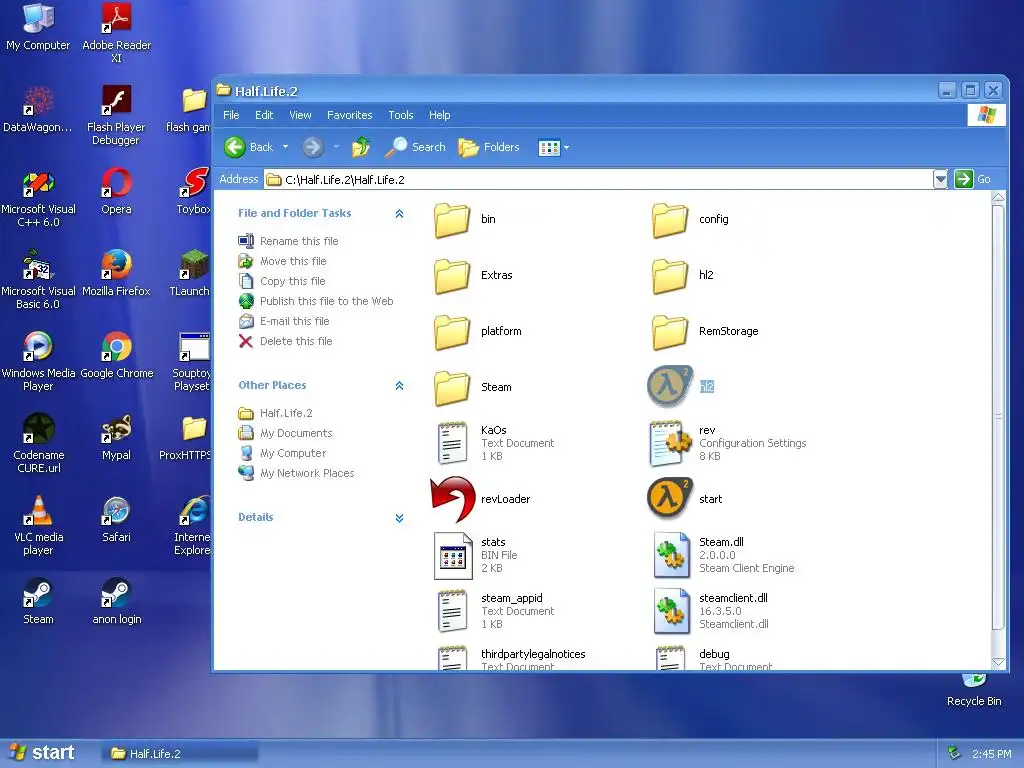Select the bin folder icon
This screenshot has height=768, width=1024.
[452, 219]
